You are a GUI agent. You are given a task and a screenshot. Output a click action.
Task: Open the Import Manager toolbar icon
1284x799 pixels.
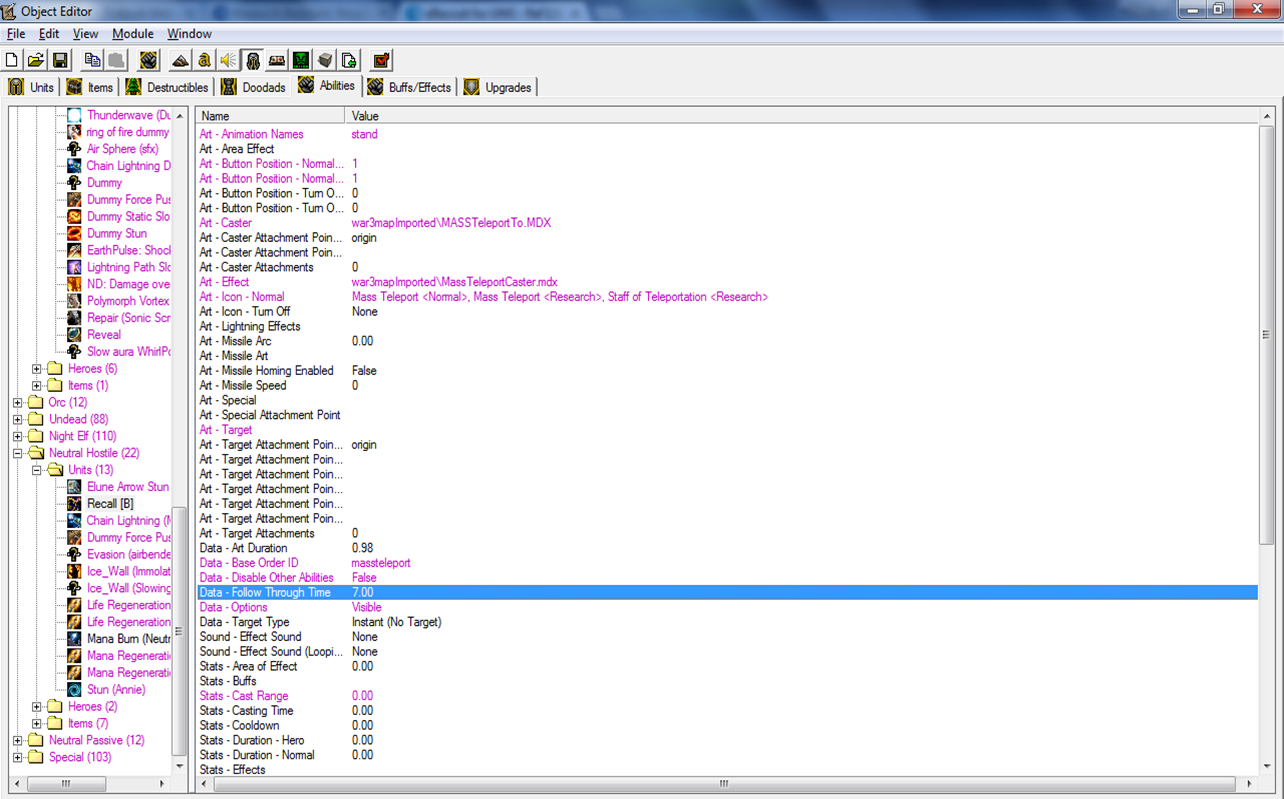348,61
